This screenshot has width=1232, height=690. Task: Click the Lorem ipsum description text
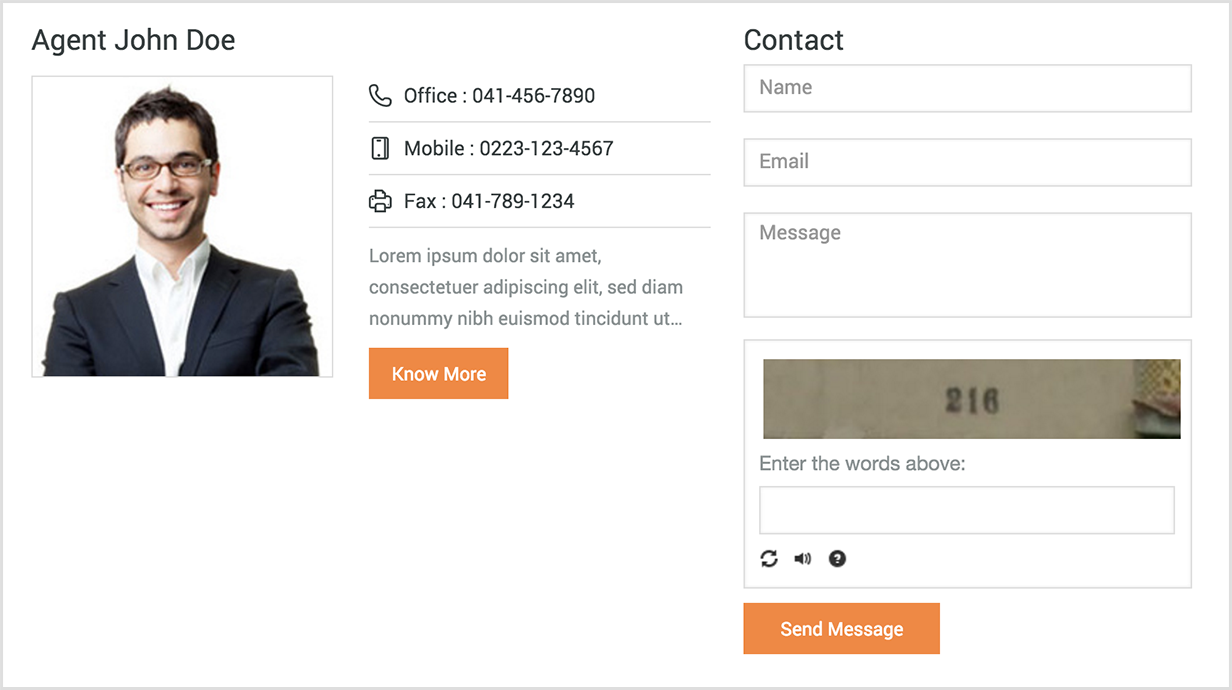tap(526, 287)
